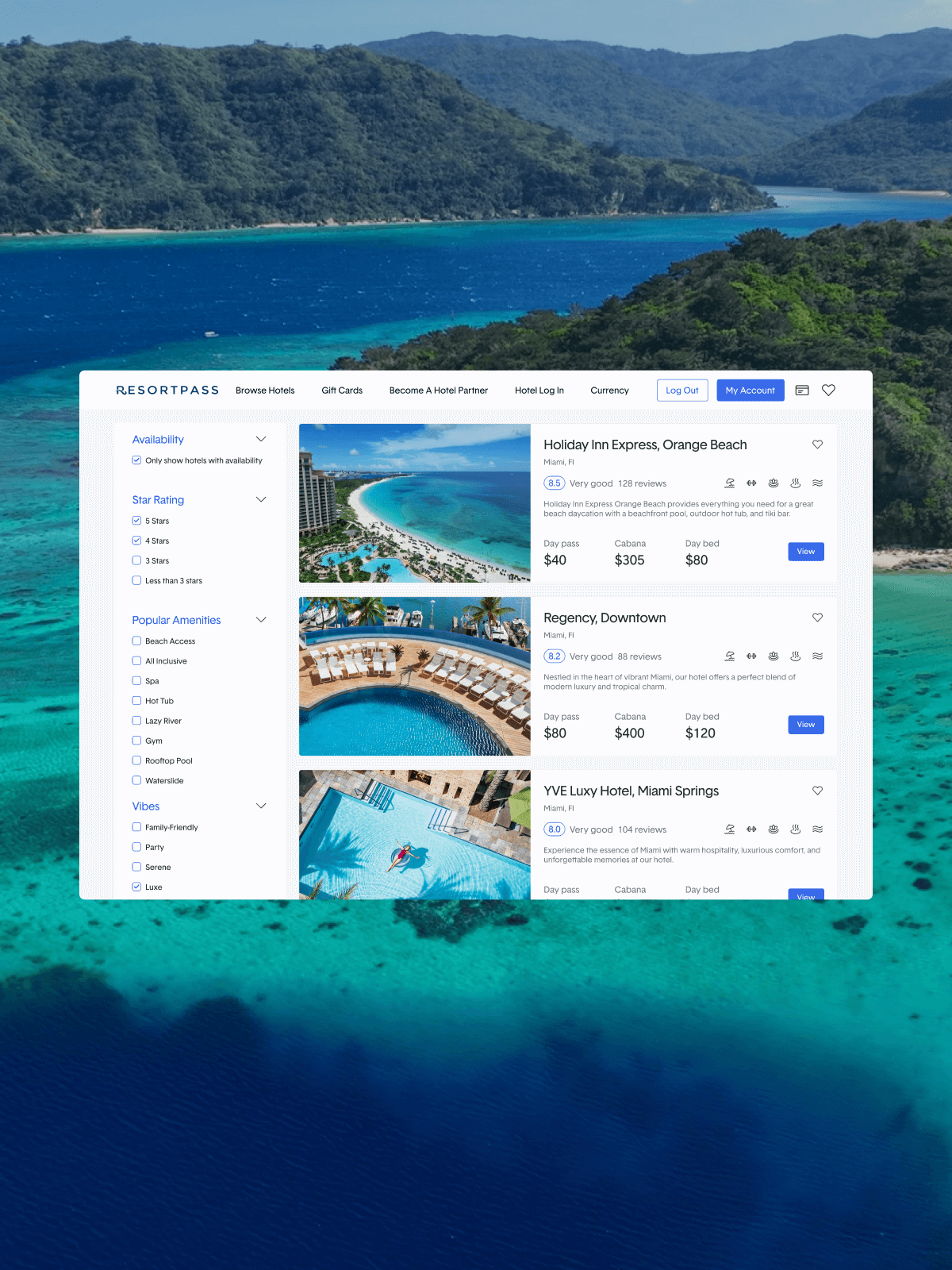Click the 128 reviews text
The height and width of the screenshot is (1270, 952).
tap(642, 483)
